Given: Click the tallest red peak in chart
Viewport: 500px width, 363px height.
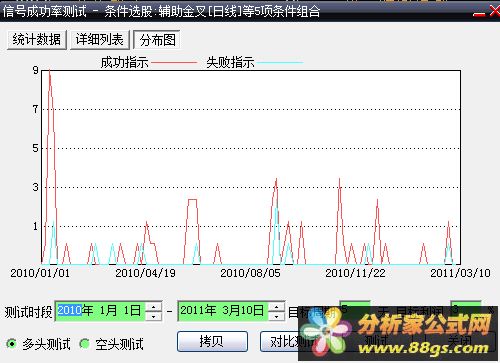Looking at the screenshot, I should pyautogui.click(x=50, y=71).
